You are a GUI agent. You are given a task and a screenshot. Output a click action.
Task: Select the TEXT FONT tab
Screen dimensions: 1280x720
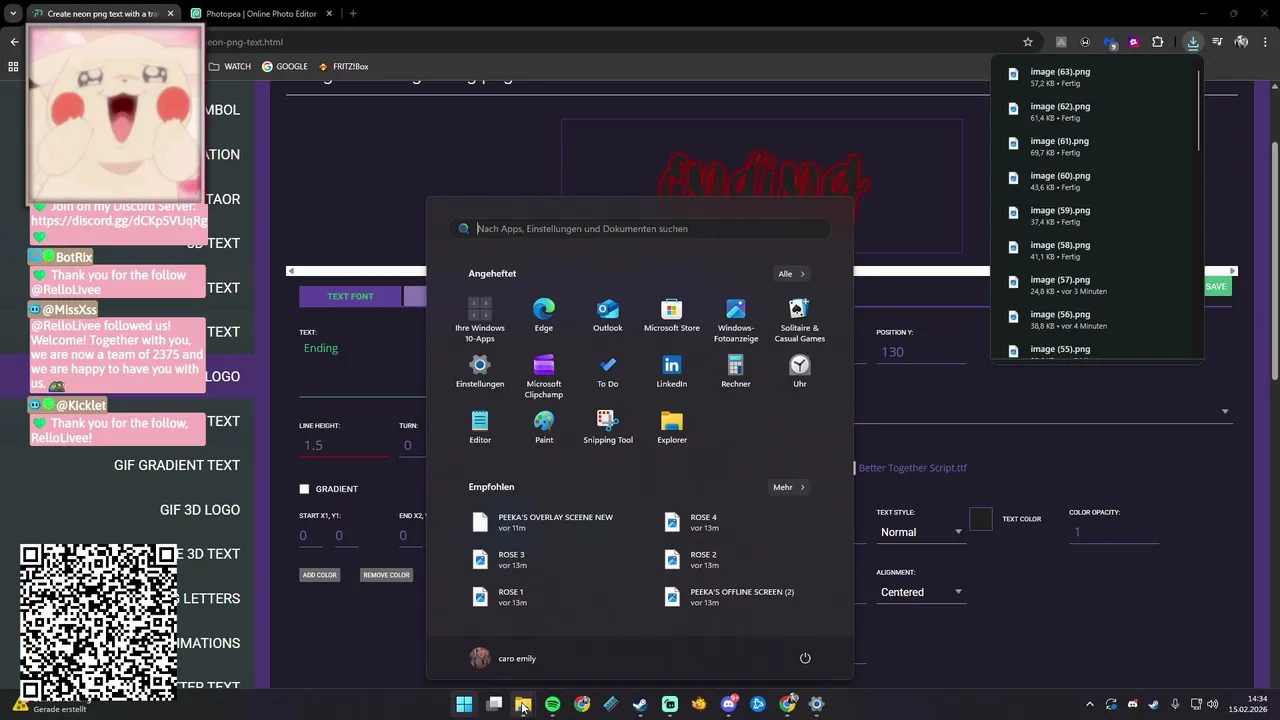point(350,296)
